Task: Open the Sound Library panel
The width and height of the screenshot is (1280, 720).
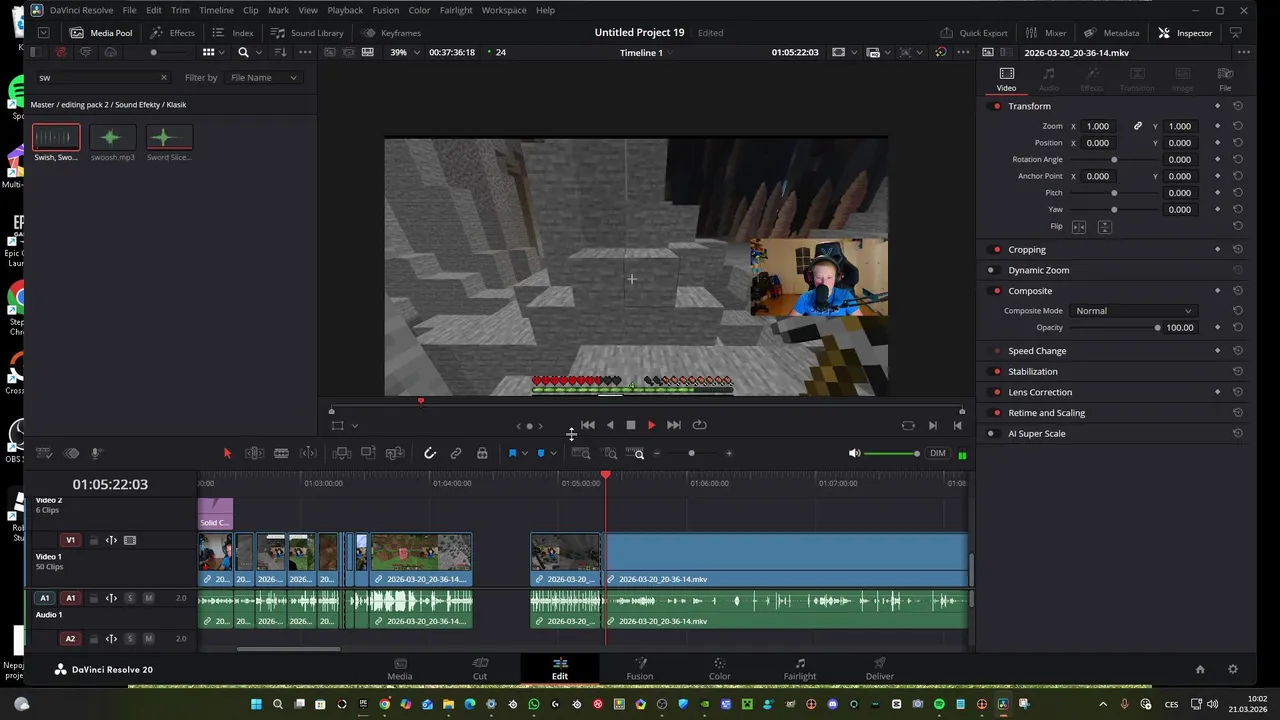Action: (x=307, y=33)
